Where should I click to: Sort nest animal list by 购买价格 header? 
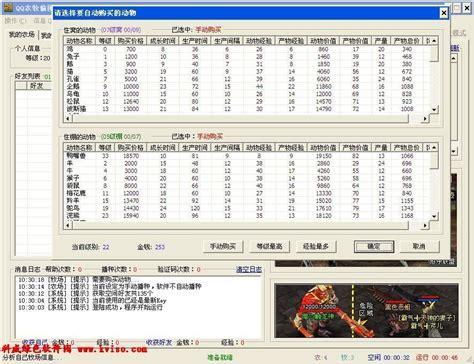[x=131, y=41]
